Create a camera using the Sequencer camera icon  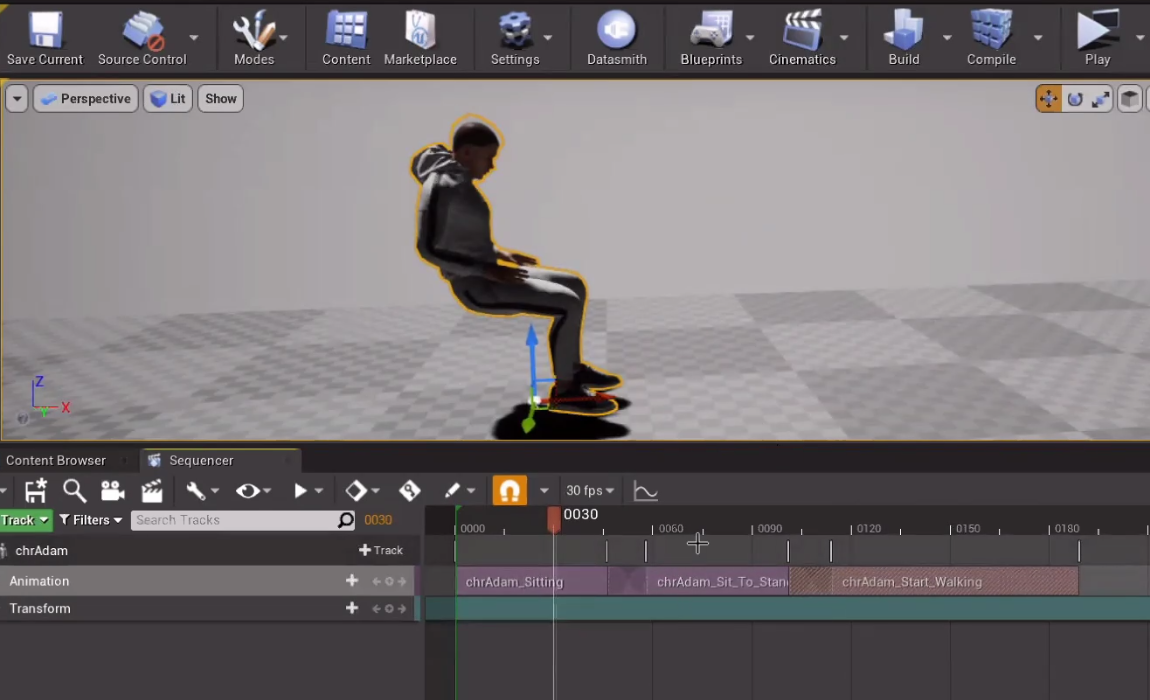(x=112, y=490)
